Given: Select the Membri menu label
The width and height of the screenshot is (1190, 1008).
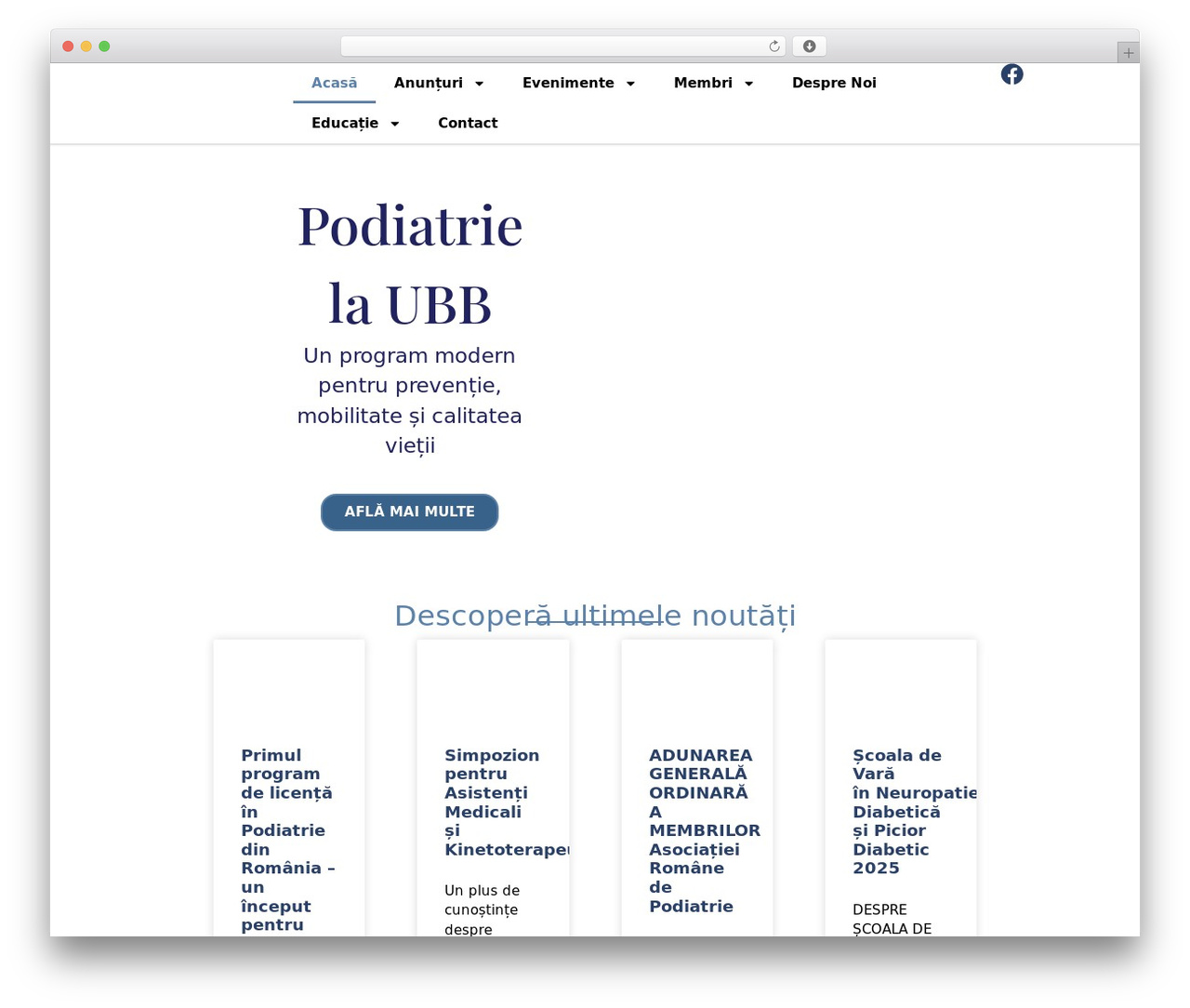Looking at the screenshot, I should click(x=703, y=83).
